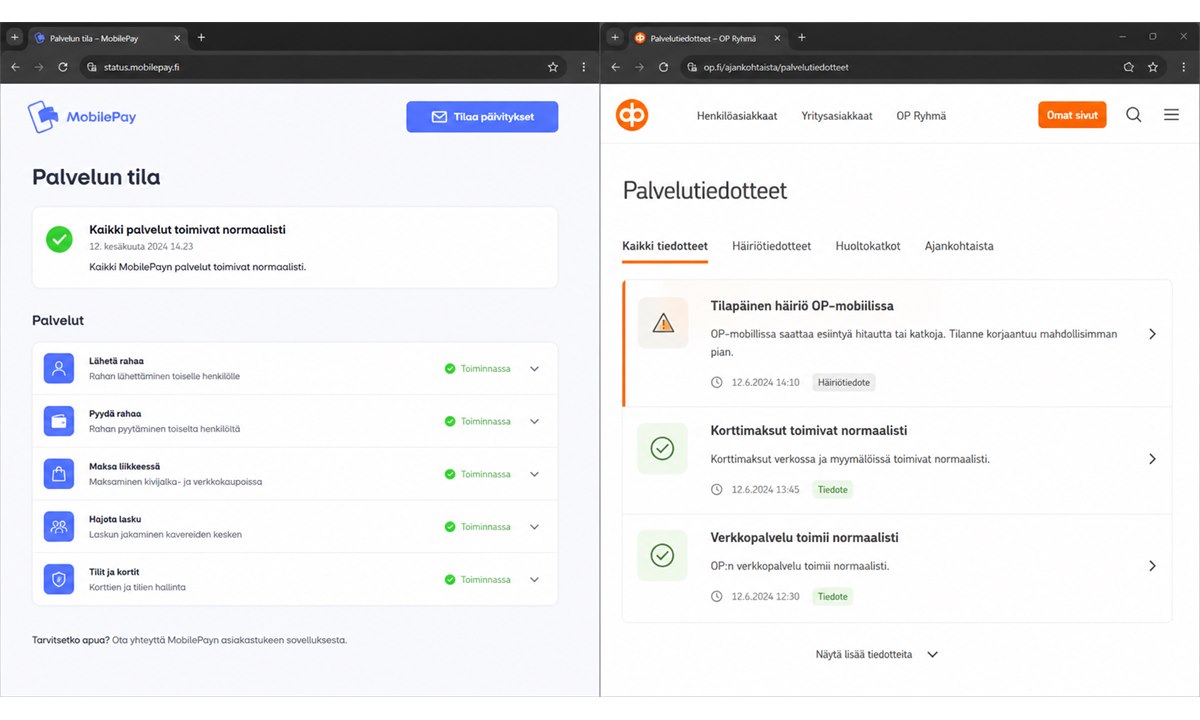Click the Tilaa päivitykset button
The image size is (1200, 720).
482,117
